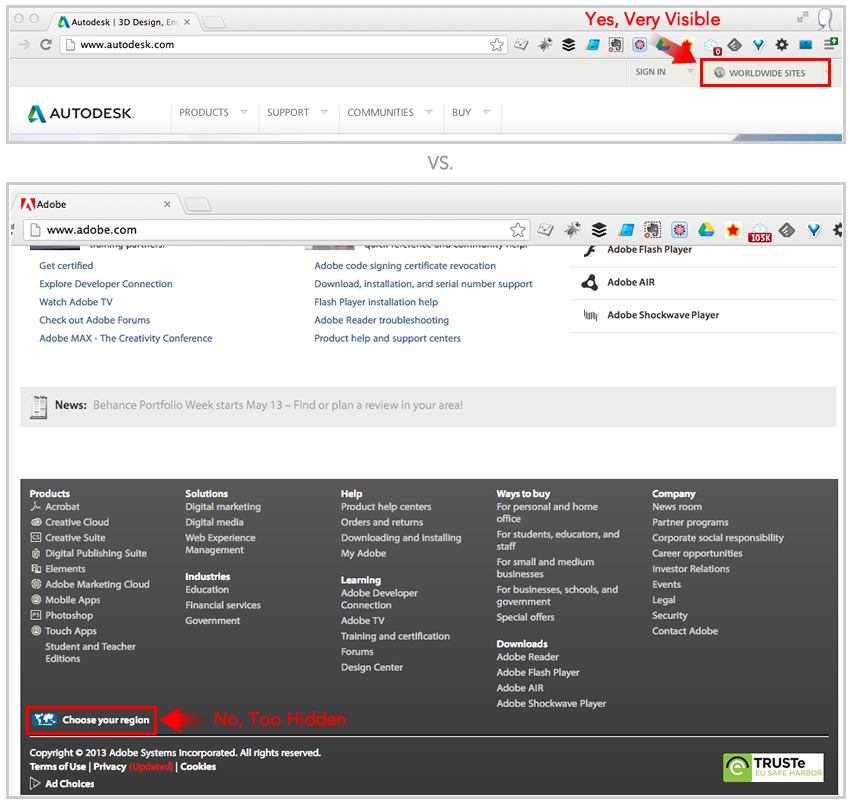Image resolution: width=850 pixels, height=807 pixels.
Task: Click the bug extension icon in Autodesk window
Action: (545, 44)
